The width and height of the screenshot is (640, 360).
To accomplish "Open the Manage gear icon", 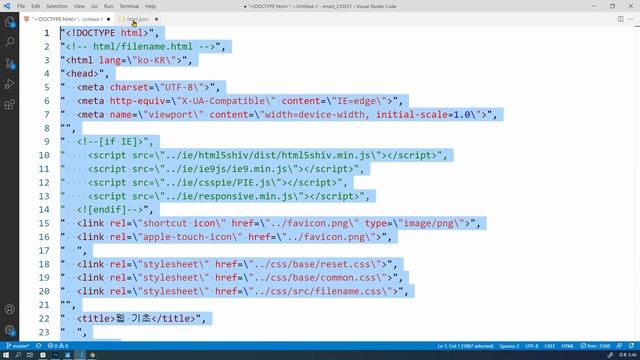I will 9,330.
